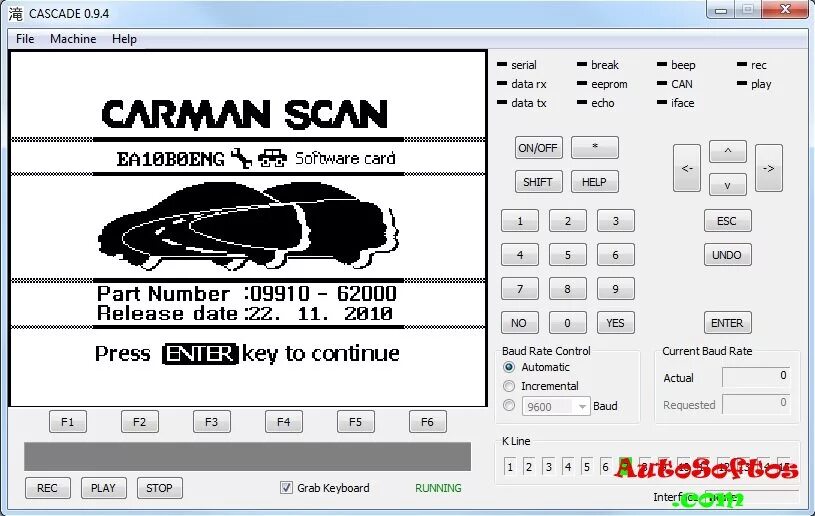815x516 pixels.
Task: Click keypad digit 0
Action: click(568, 323)
